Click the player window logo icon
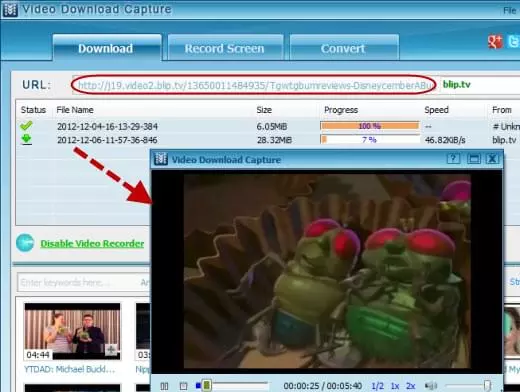 click(x=161, y=159)
